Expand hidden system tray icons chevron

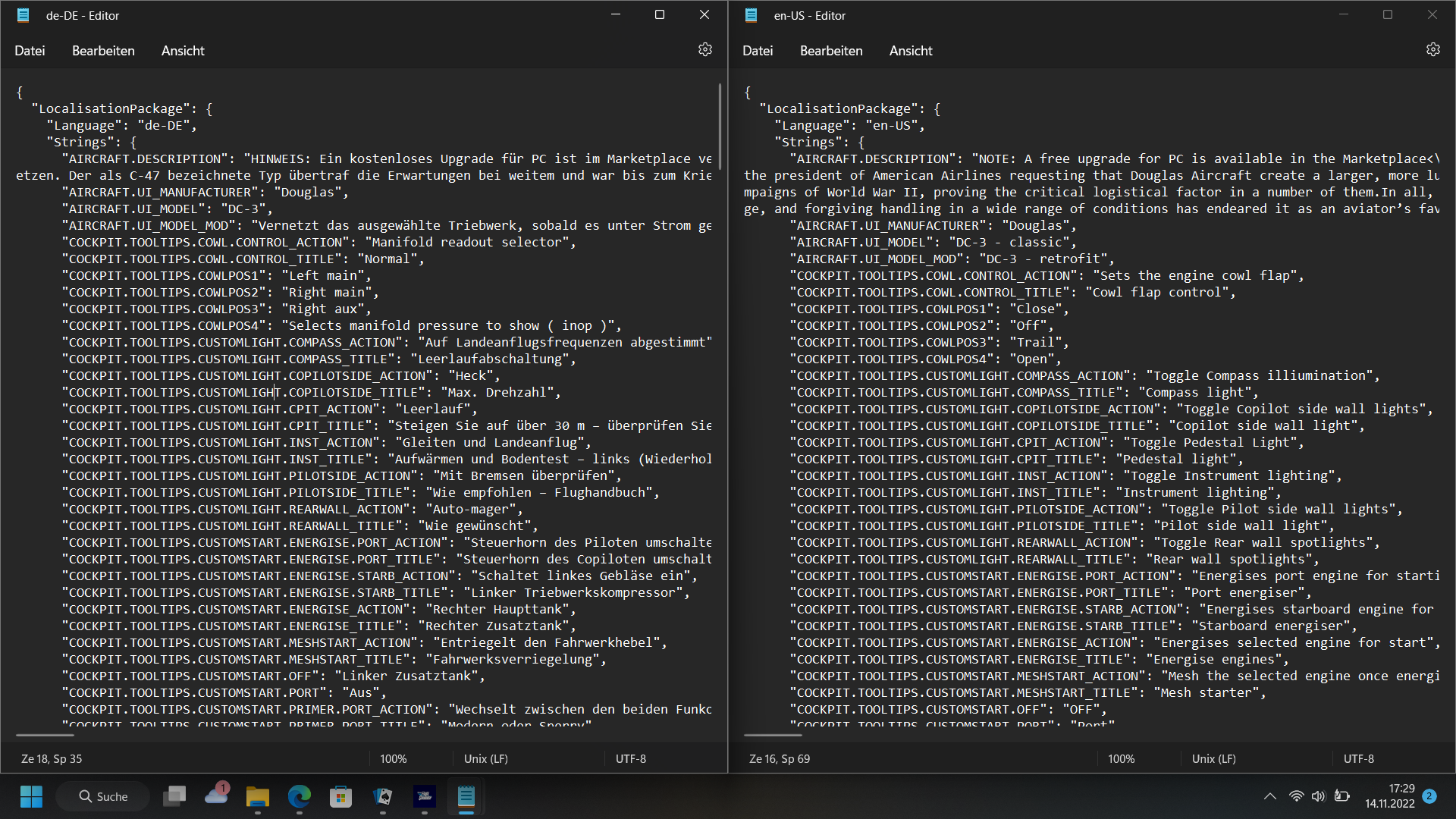(x=1269, y=796)
